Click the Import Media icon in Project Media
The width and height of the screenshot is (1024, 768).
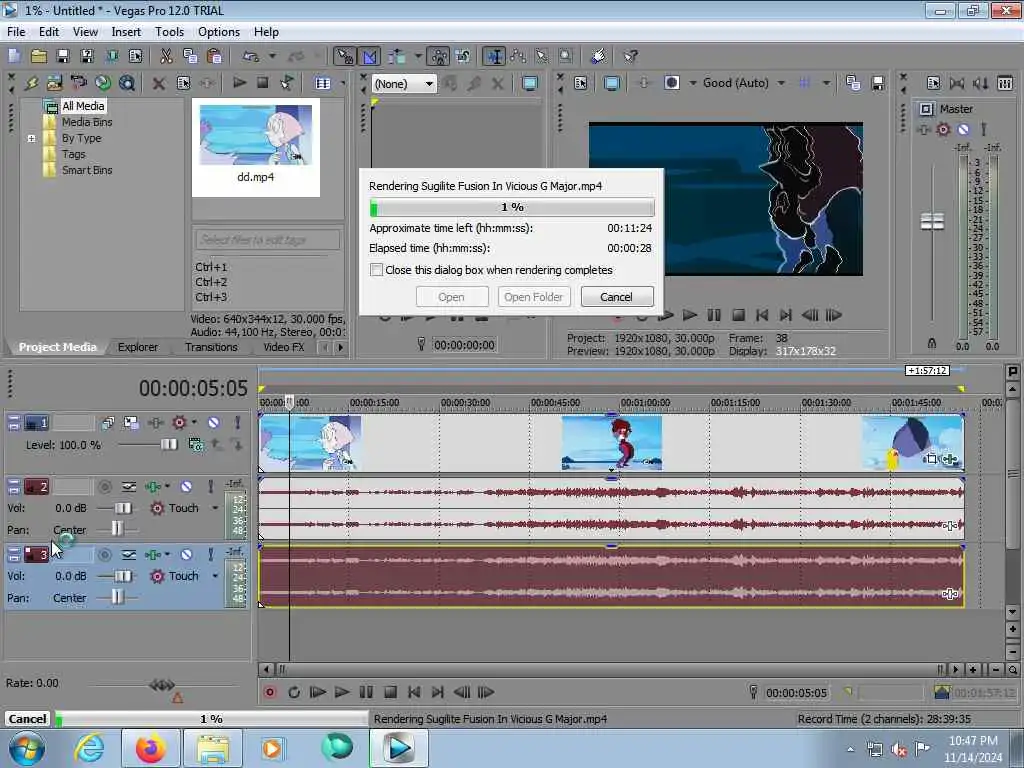tap(55, 83)
